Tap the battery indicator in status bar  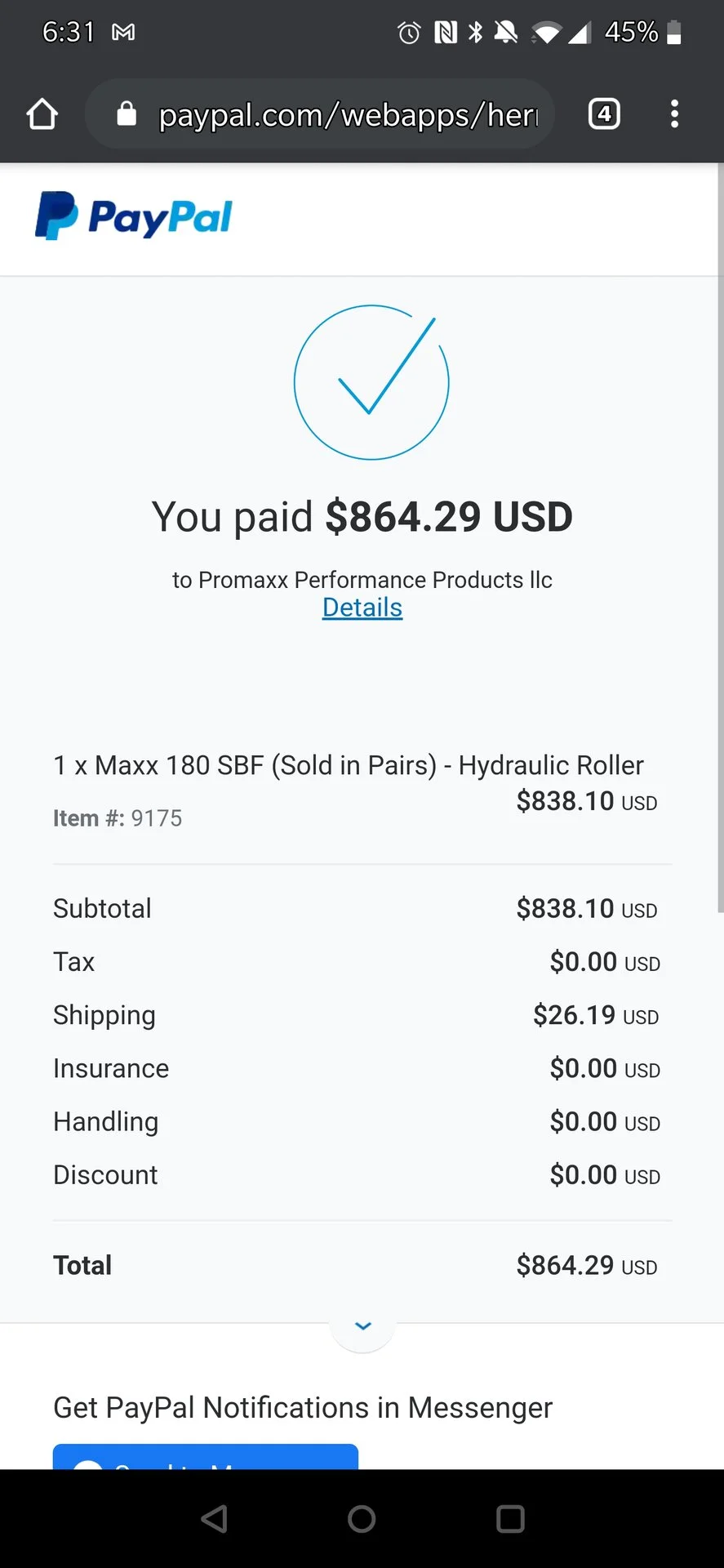674,32
